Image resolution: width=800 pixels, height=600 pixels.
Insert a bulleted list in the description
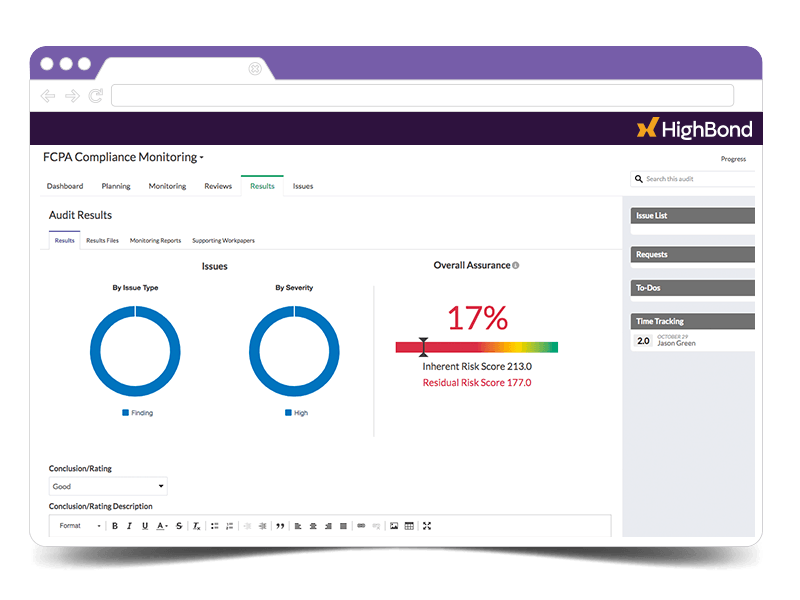tap(215, 526)
